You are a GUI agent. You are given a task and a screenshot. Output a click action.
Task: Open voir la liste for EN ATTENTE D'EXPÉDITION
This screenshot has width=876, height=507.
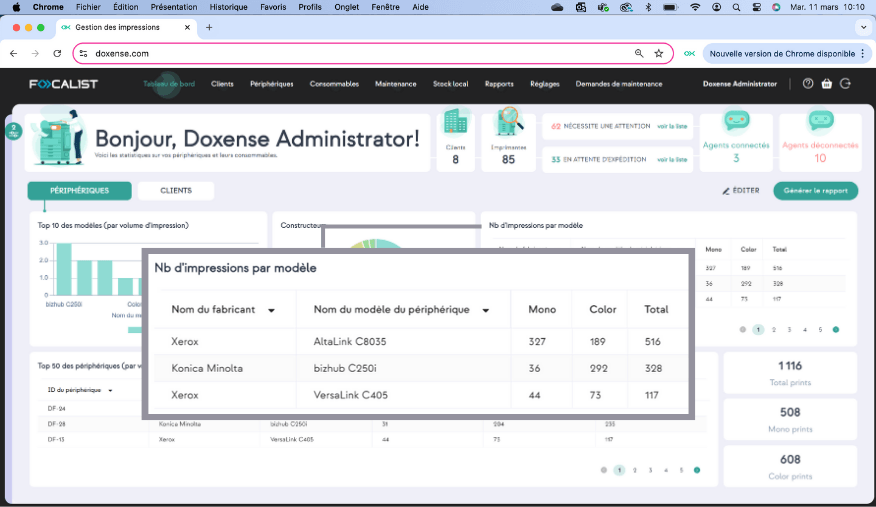coord(672,160)
